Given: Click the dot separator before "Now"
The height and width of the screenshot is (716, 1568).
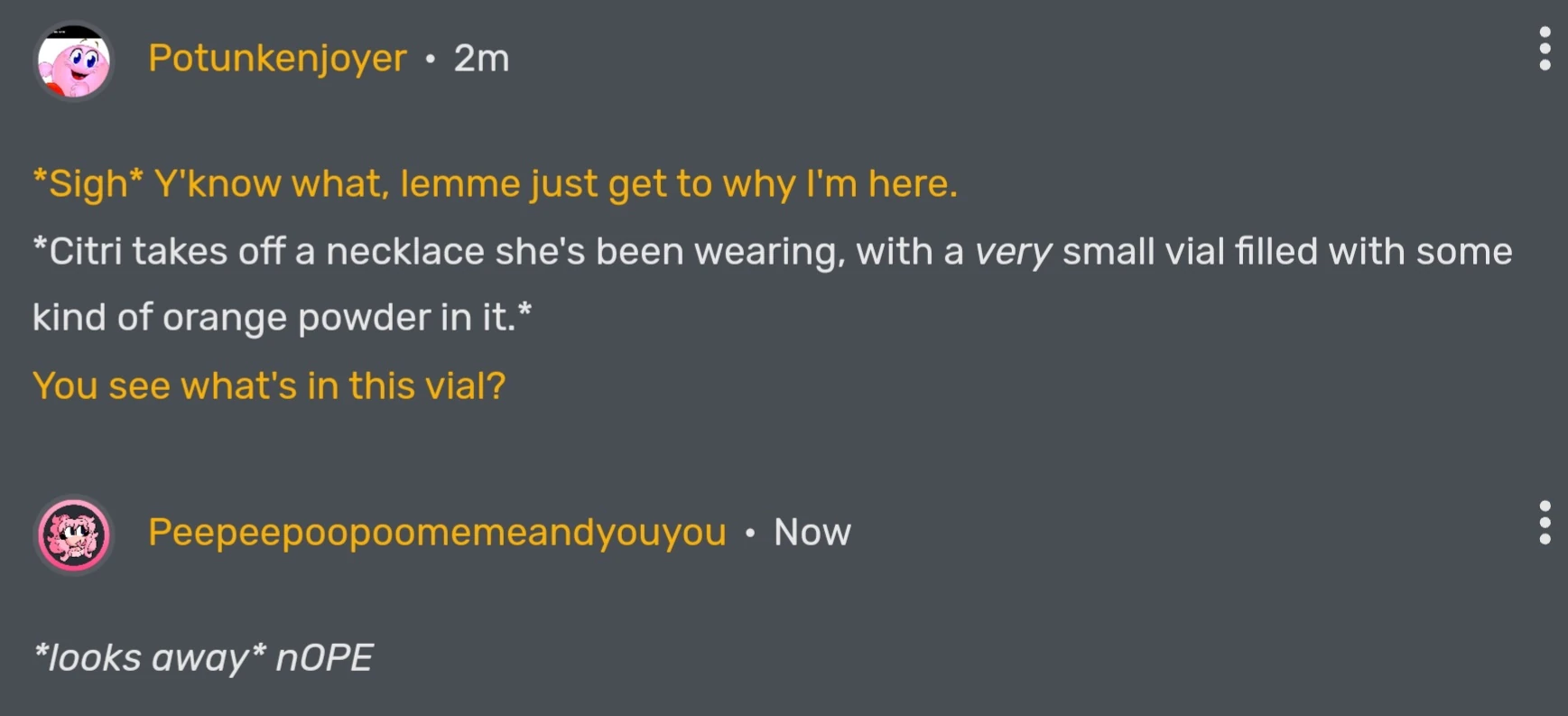Looking at the screenshot, I should point(750,533).
